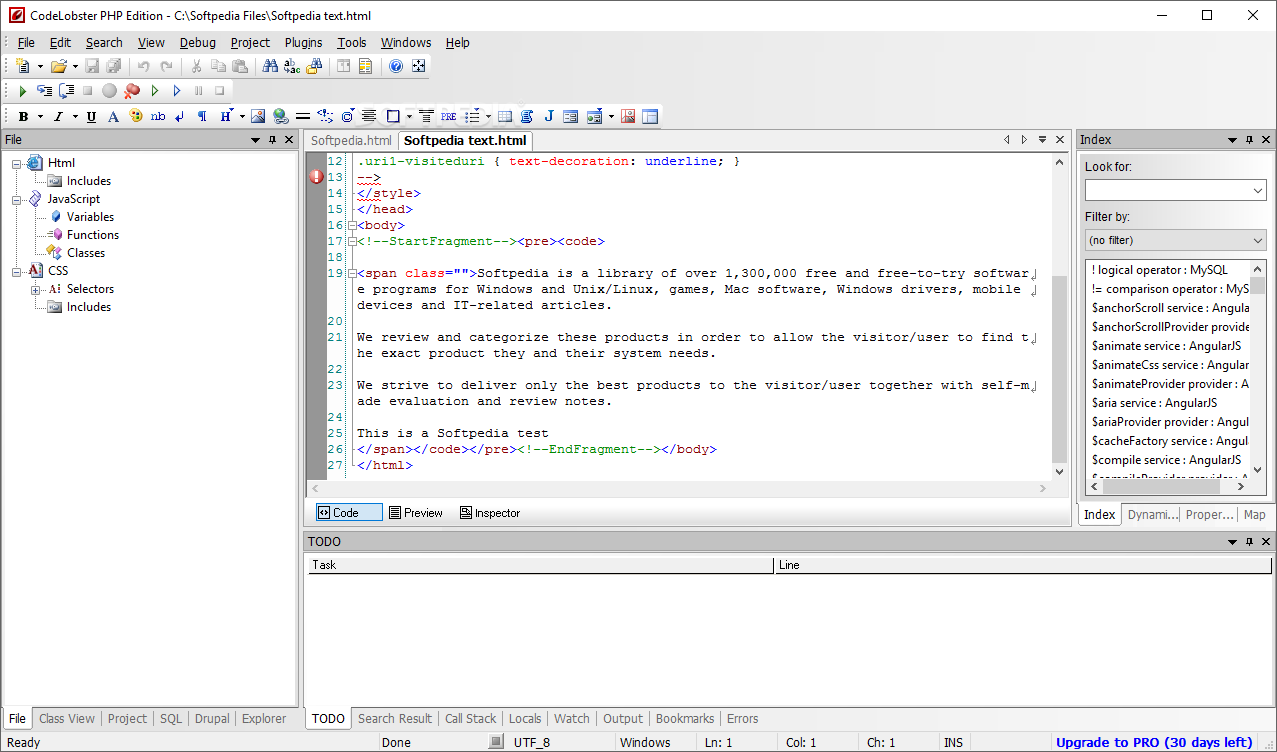The width and height of the screenshot is (1277, 752).
Task: Sort by the Line column header
Action: pos(1025,565)
